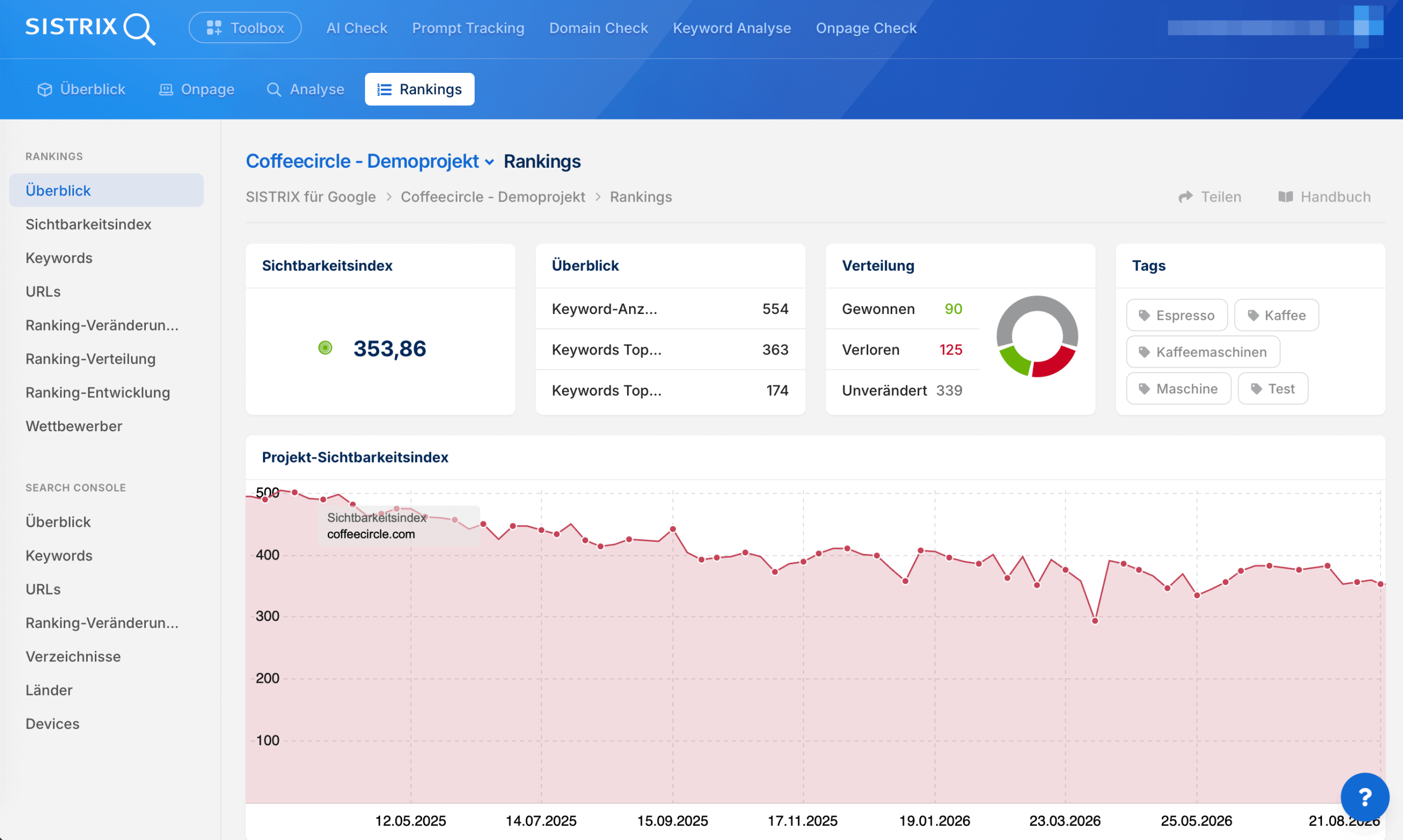
Task: Click the Verloren value 125
Action: 951,350
